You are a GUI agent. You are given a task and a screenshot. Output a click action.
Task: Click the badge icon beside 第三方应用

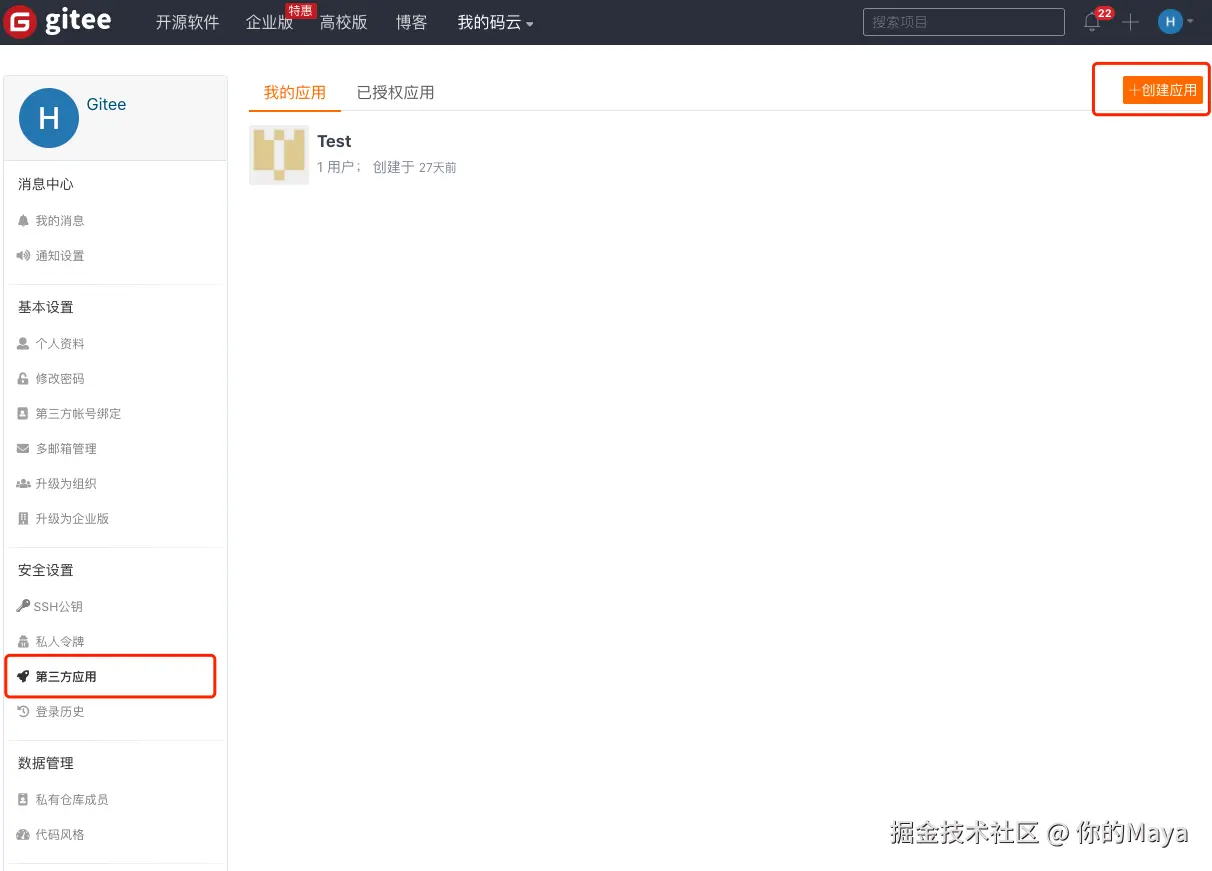coord(24,676)
